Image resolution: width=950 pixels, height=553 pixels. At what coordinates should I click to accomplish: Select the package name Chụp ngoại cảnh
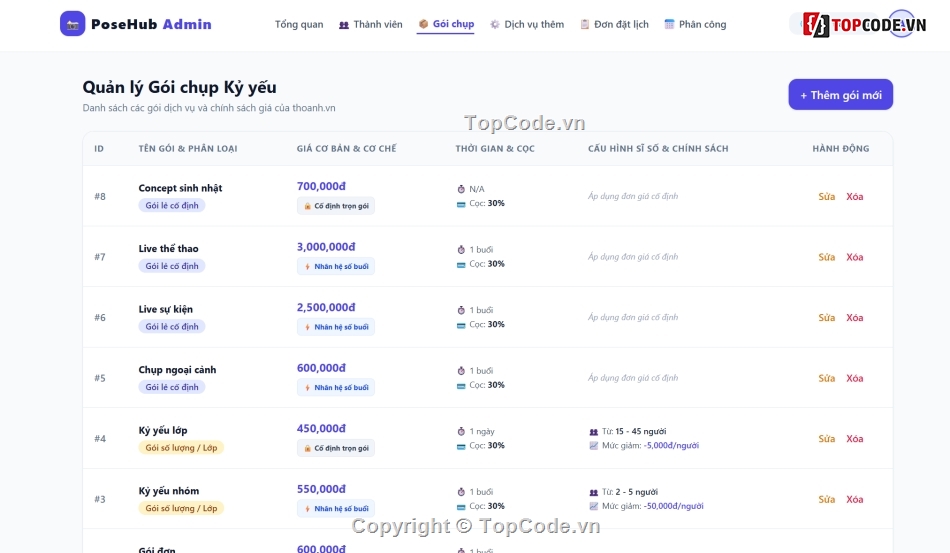(177, 369)
